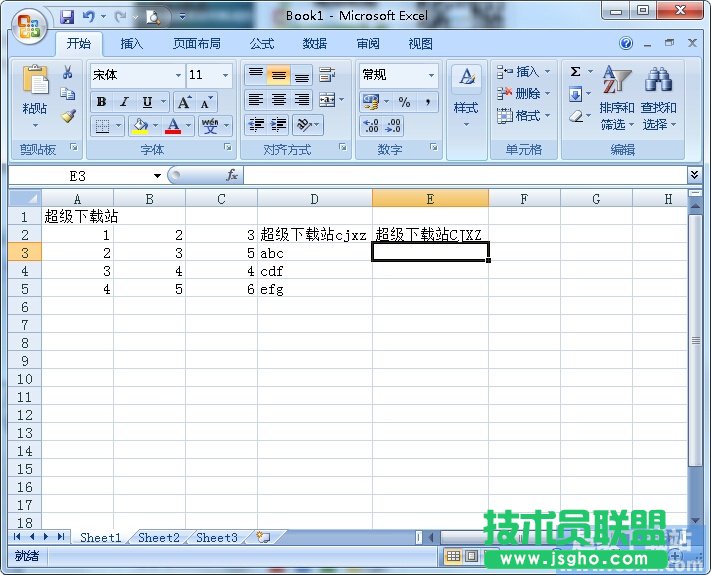The image size is (711, 575).
Task: Toggle center horizontal alignment
Action: coord(278,100)
